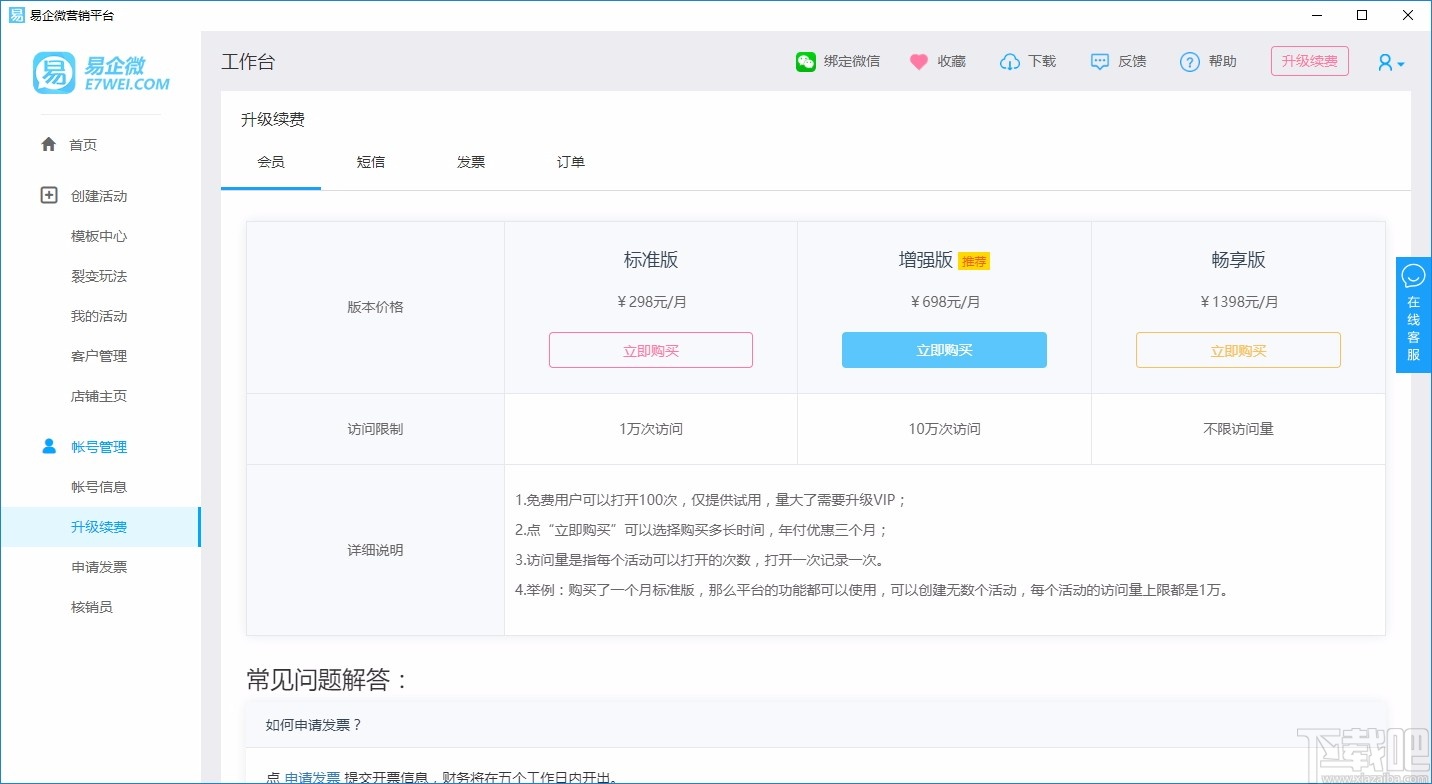Click the pink 升级续费 button at top
Viewport: 1432px width, 784px height.
pos(1309,61)
